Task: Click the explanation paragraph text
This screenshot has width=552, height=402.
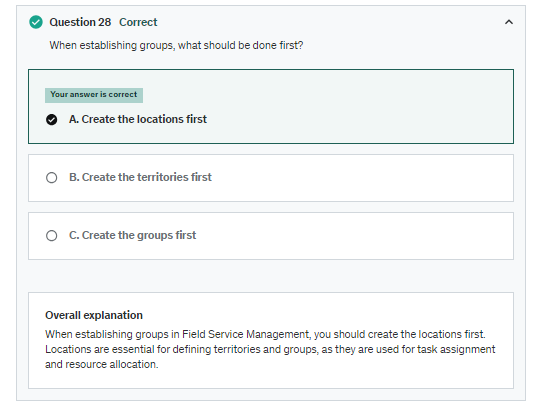Action: pos(270,349)
